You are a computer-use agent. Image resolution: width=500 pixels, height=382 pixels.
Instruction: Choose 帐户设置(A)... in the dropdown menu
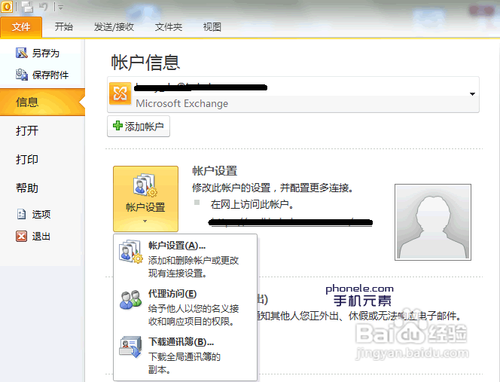pos(185,259)
